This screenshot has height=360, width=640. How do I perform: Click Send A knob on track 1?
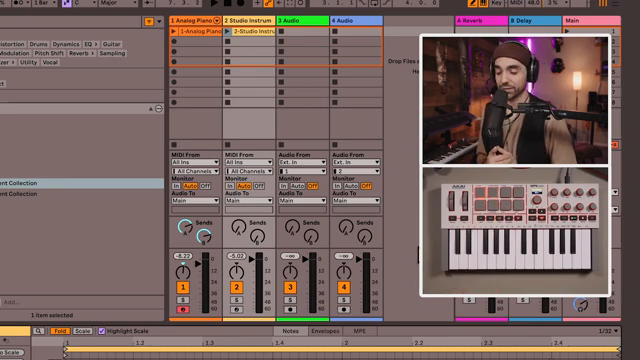[x=184, y=227]
